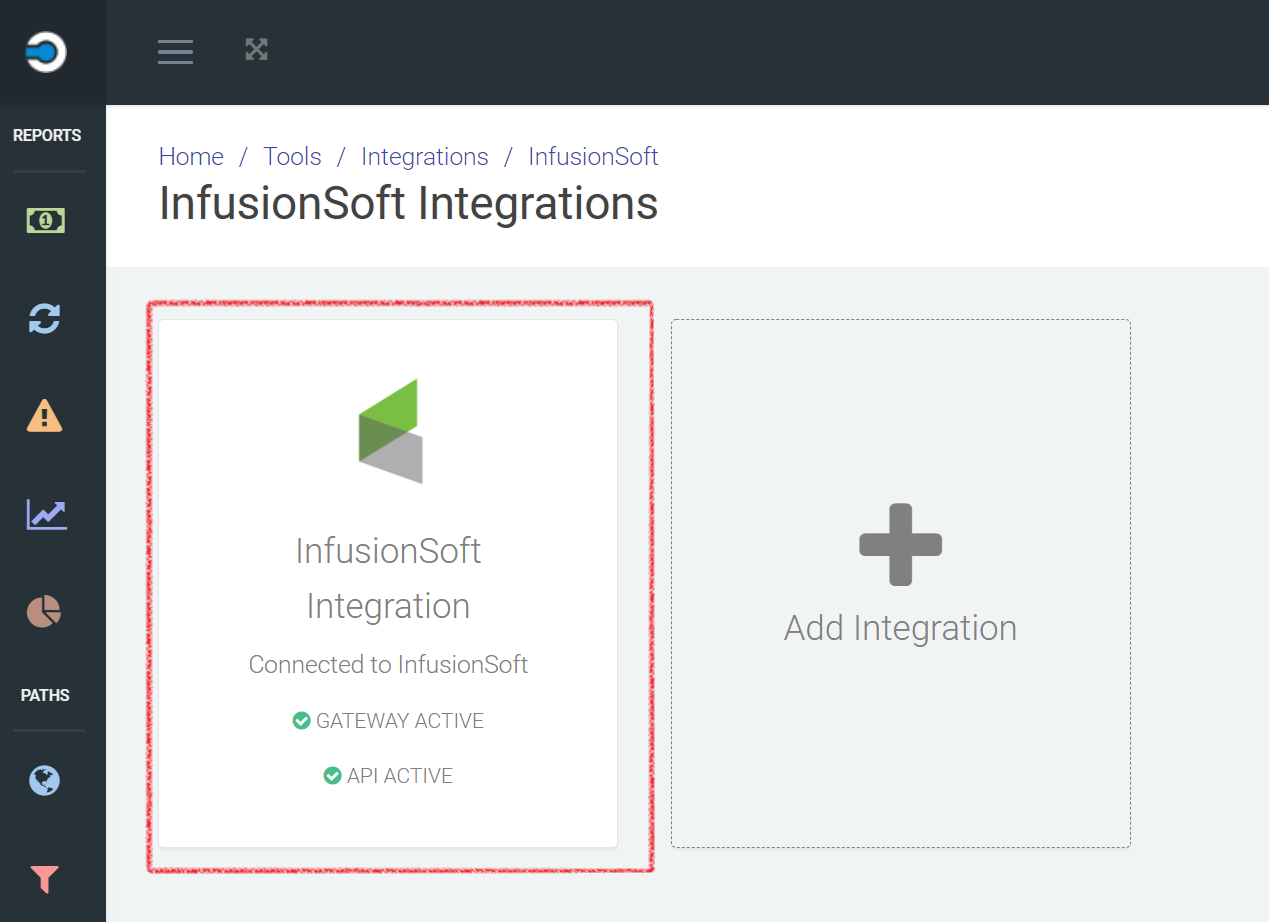Open the InfusionSoft Integration card title
This screenshot has width=1269, height=922.
[x=388, y=578]
